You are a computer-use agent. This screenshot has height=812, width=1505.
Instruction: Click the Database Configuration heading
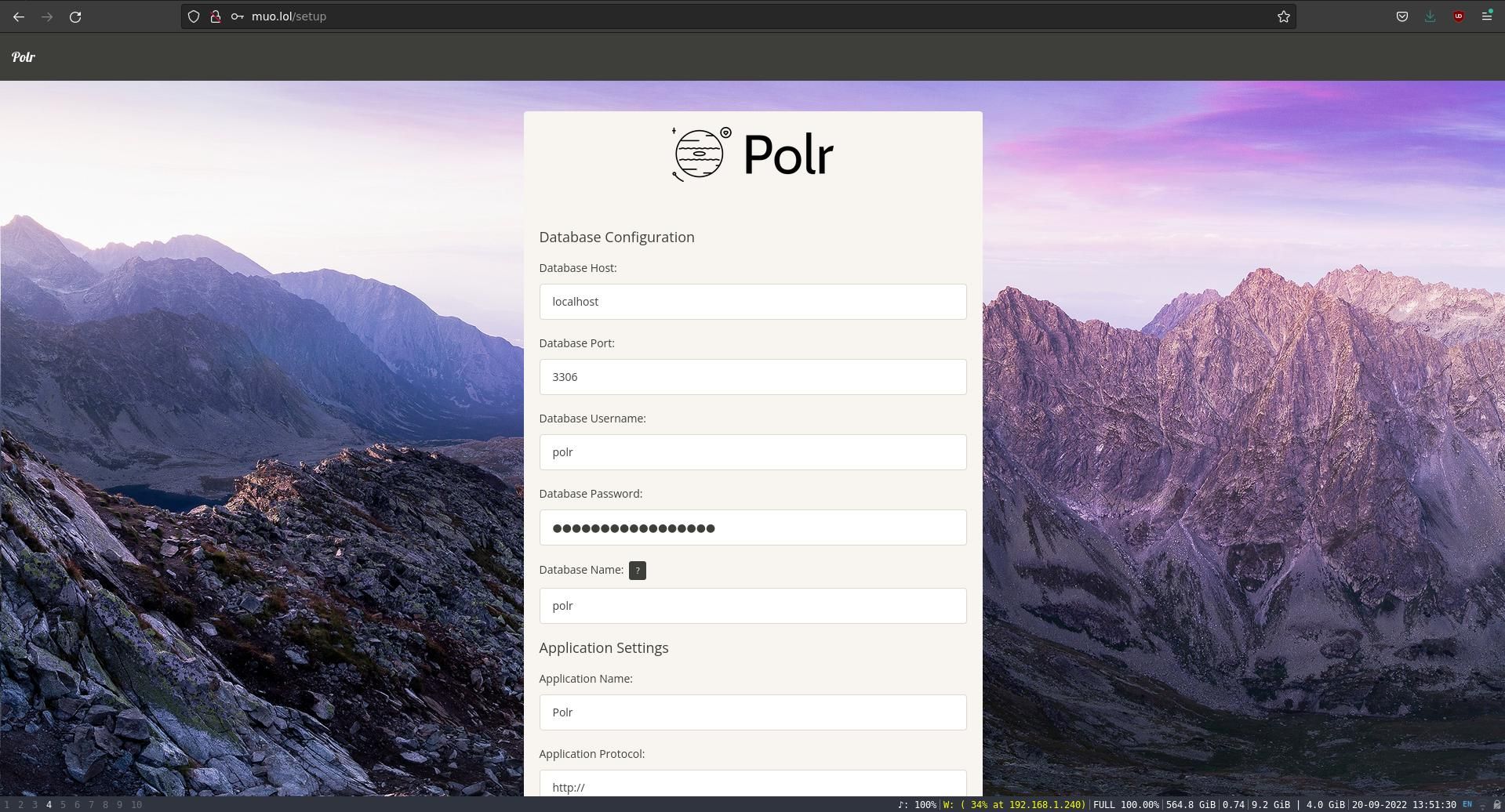coord(616,237)
